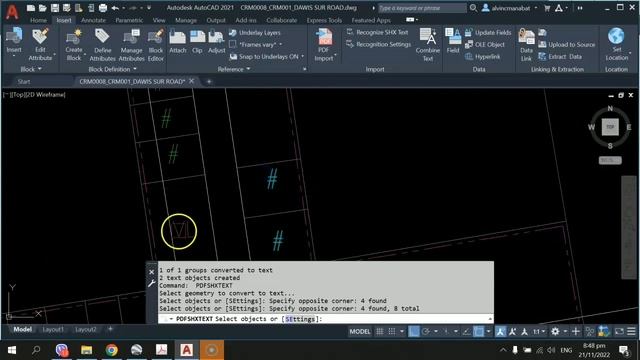This screenshot has height=360, width=640.
Task: Toggle ortho mode in status bar
Action: coord(414,331)
